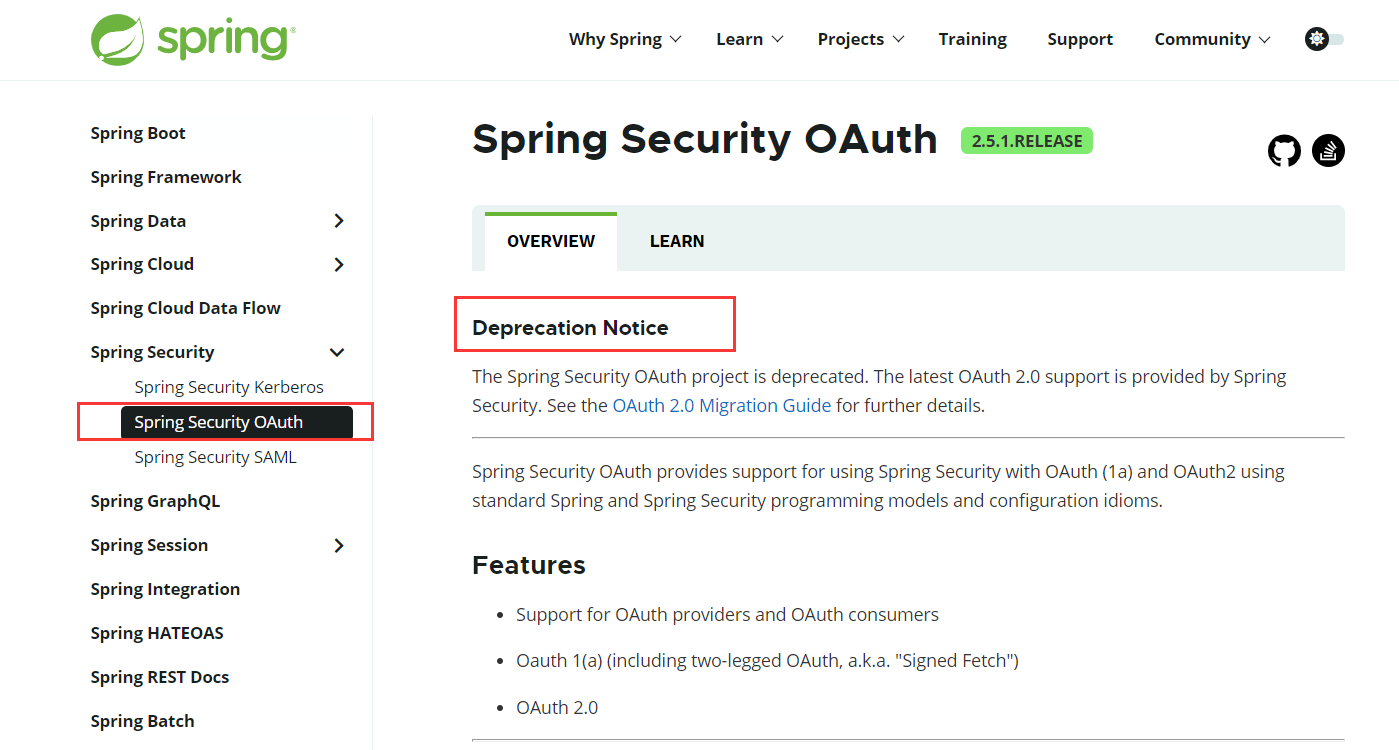Open Spring Framework in sidebar
1399x750 pixels.
(166, 177)
